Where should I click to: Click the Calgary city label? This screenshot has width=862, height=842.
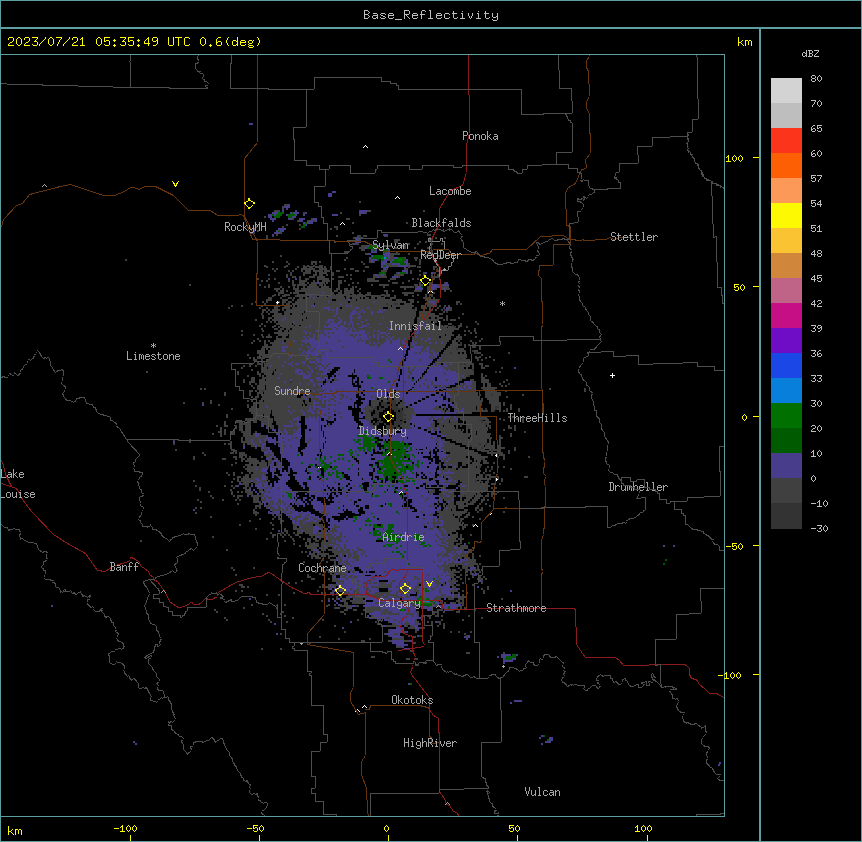pyautogui.click(x=399, y=603)
